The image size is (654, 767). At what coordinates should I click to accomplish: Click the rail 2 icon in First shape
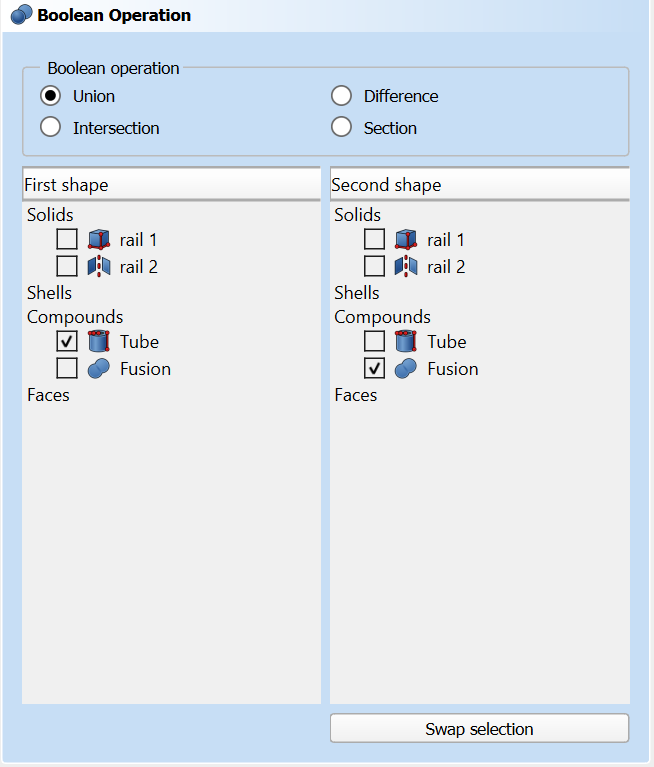coord(98,267)
